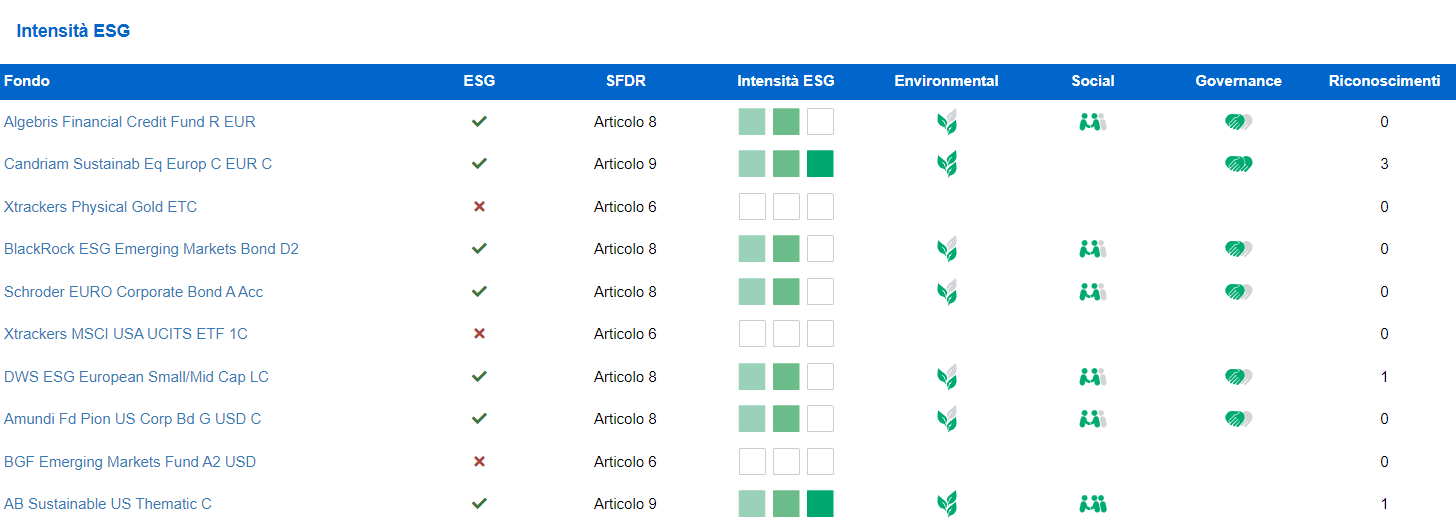Click Social icon in DWS ESG row
1456x526 pixels.
click(1092, 377)
